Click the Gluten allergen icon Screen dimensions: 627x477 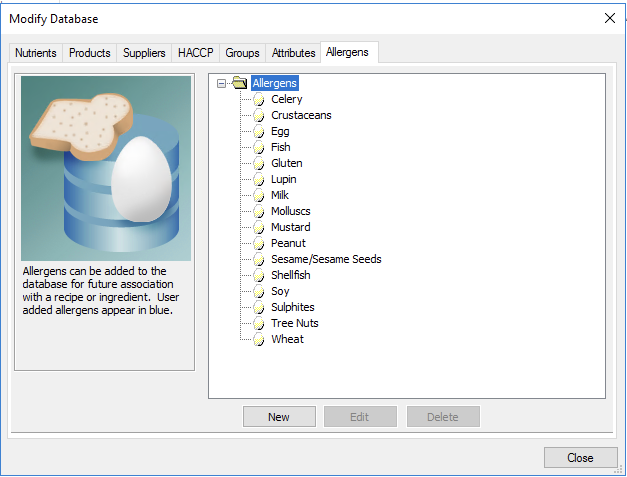pyautogui.click(x=259, y=163)
